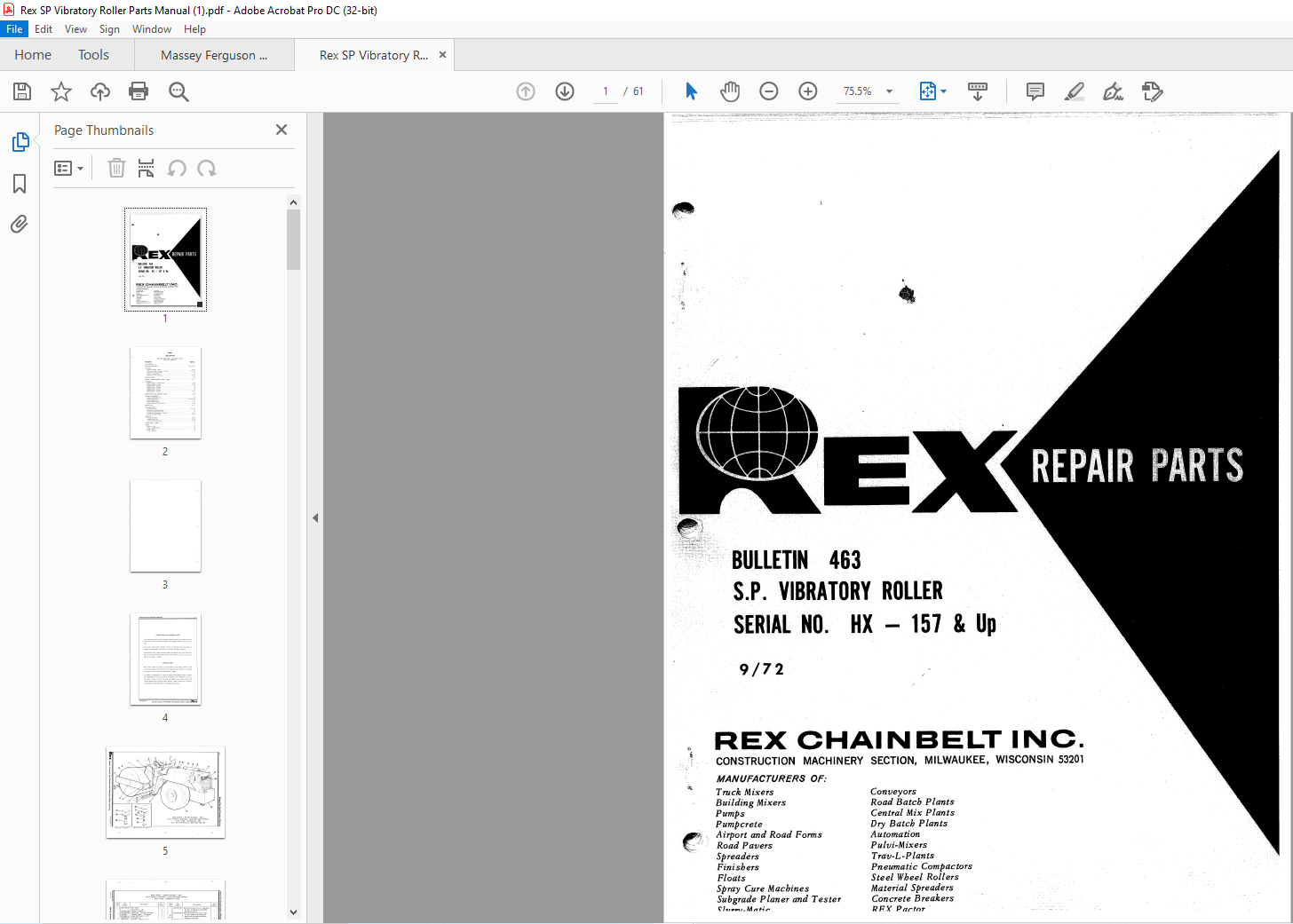Rotate page clockwise icon
The image size is (1293, 924).
pyautogui.click(x=207, y=168)
